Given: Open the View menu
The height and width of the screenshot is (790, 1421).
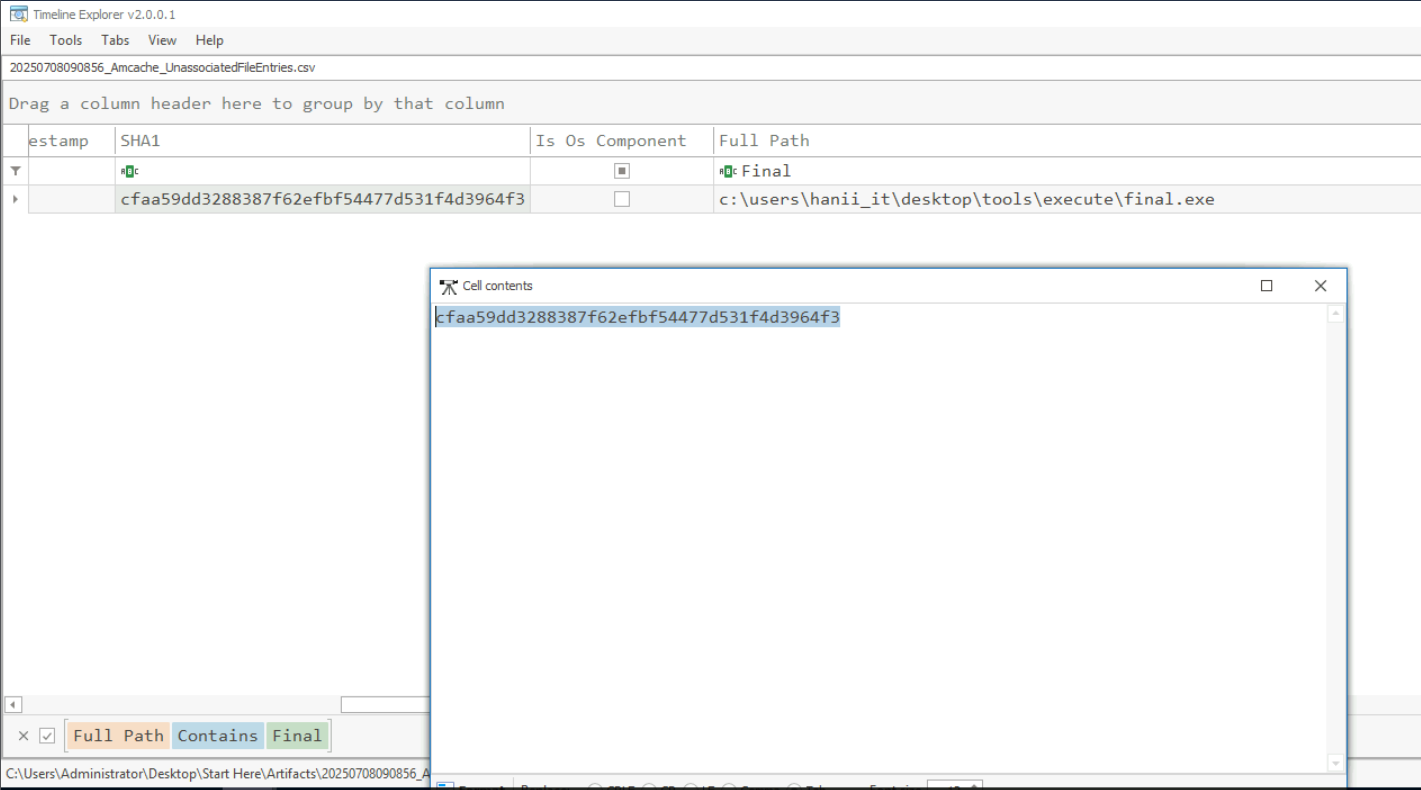Looking at the screenshot, I should point(162,40).
